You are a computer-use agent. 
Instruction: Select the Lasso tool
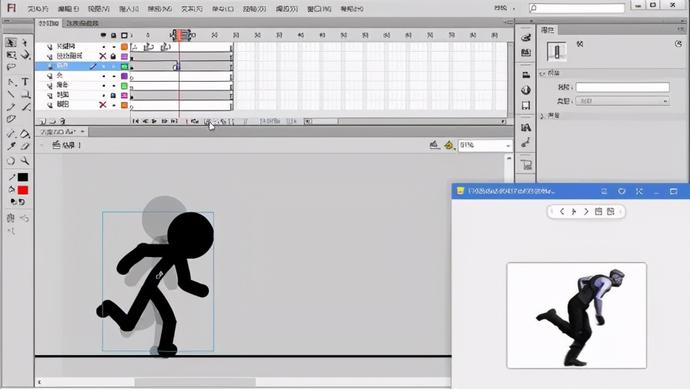point(11,67)
